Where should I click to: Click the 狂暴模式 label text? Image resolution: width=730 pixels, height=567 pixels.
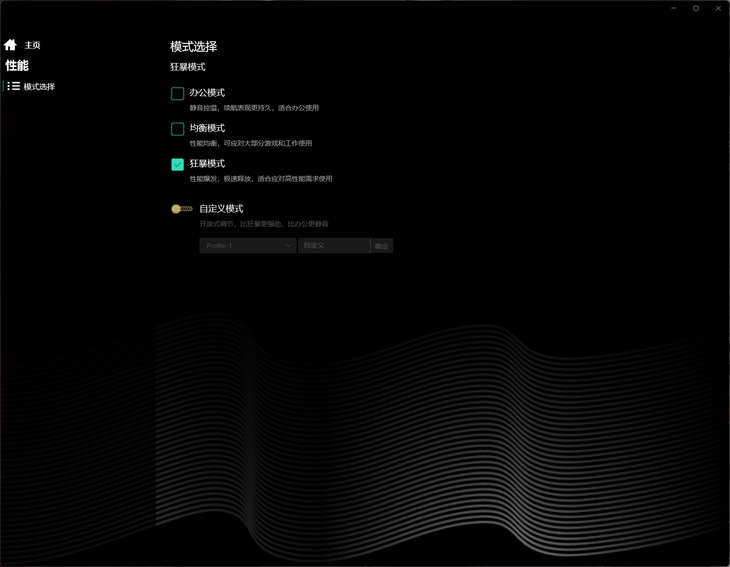tap(207, 163)
